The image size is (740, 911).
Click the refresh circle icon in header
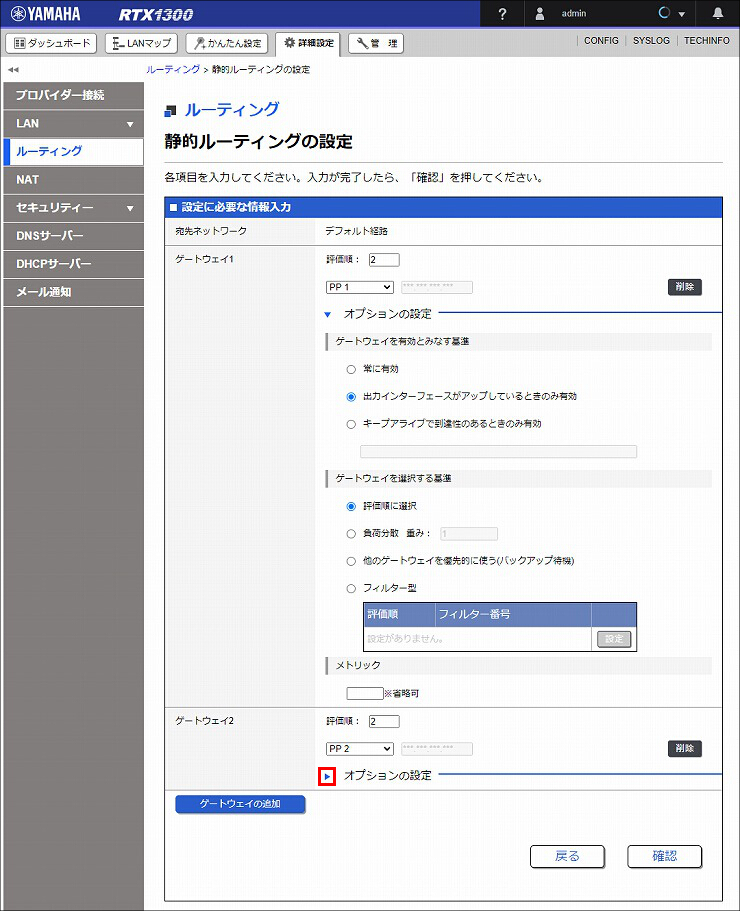664,13
